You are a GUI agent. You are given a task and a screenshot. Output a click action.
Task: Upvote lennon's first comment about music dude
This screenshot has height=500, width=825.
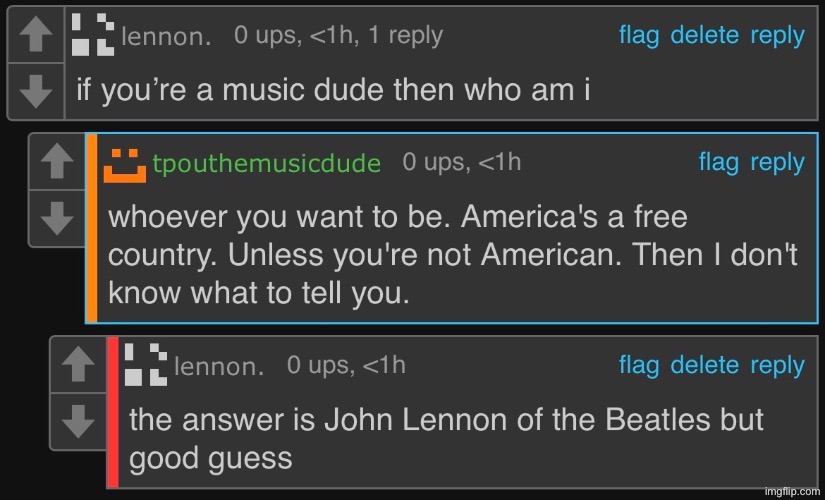click(36, 36)
